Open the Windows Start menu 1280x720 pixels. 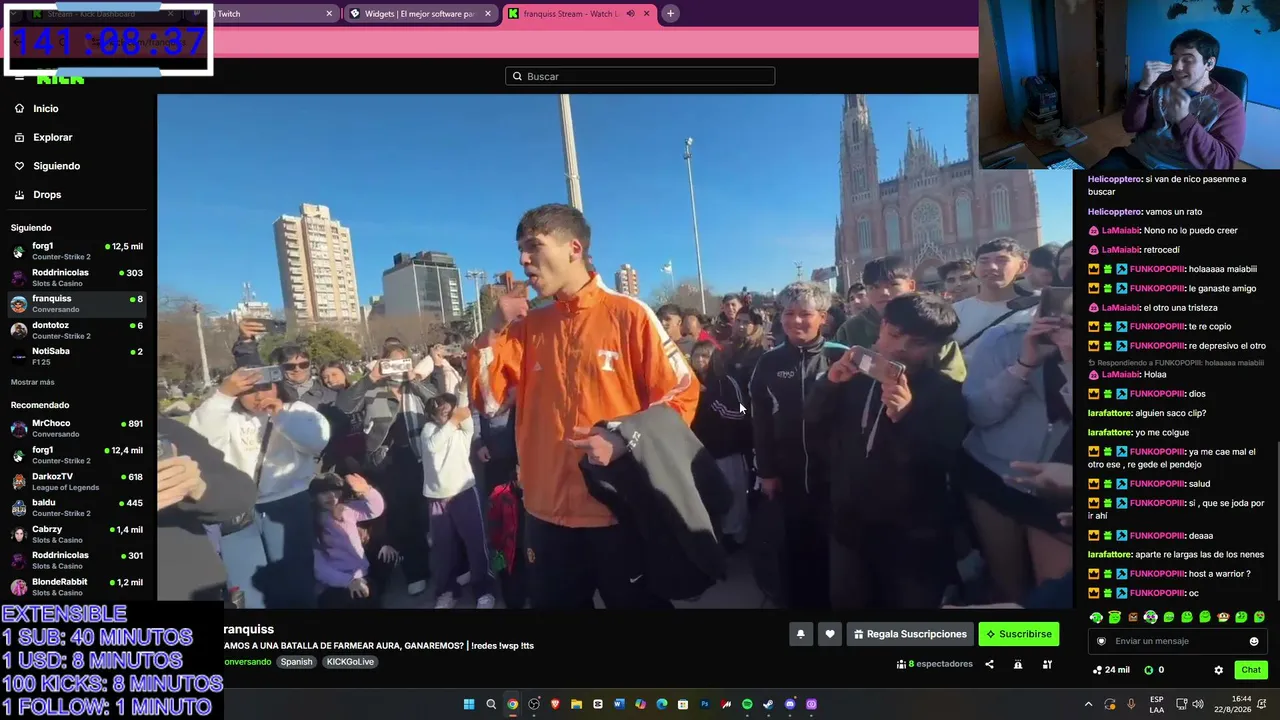(469, 704)
